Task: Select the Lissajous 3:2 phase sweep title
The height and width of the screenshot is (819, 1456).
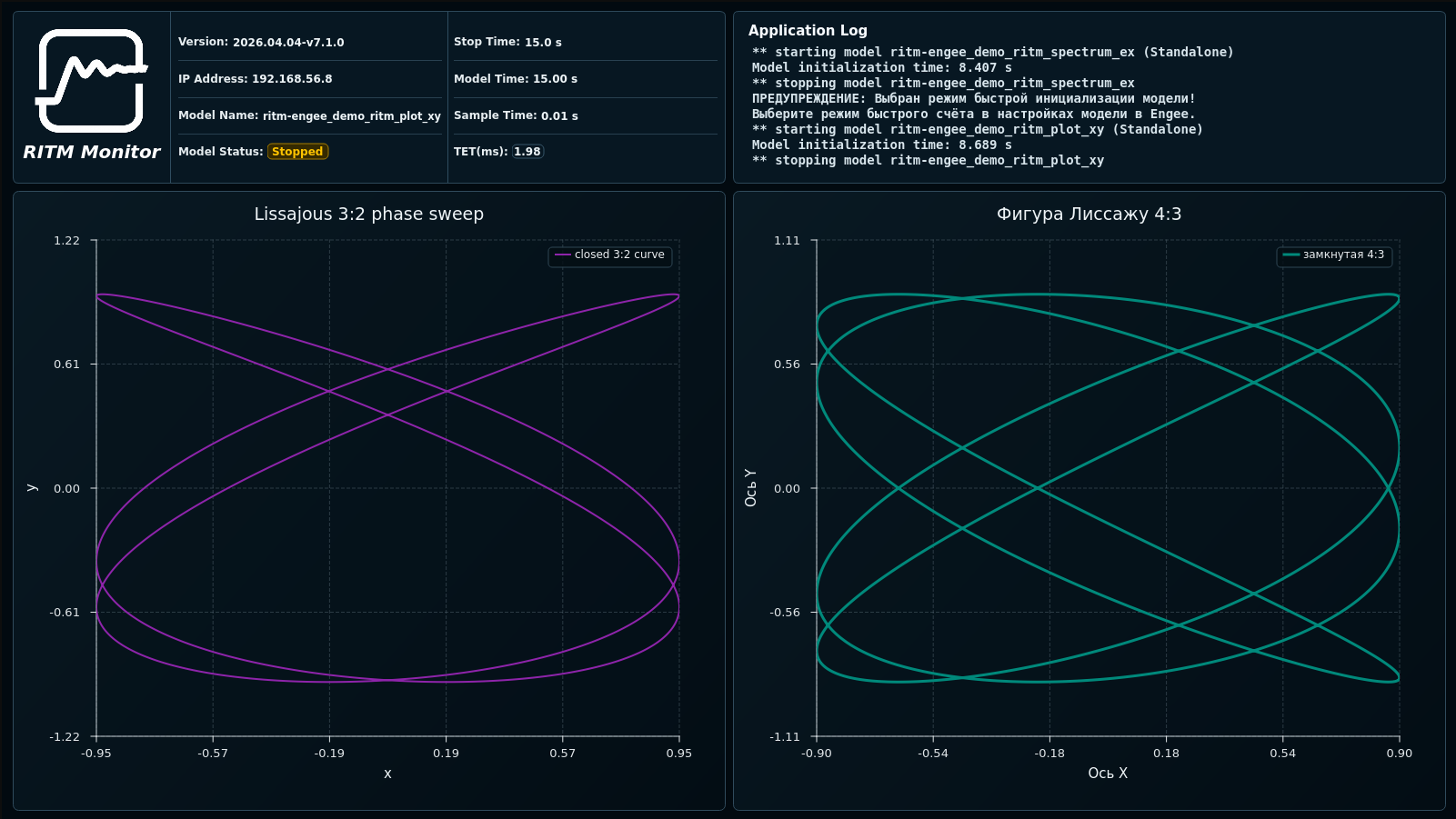Action: (369, 215)
